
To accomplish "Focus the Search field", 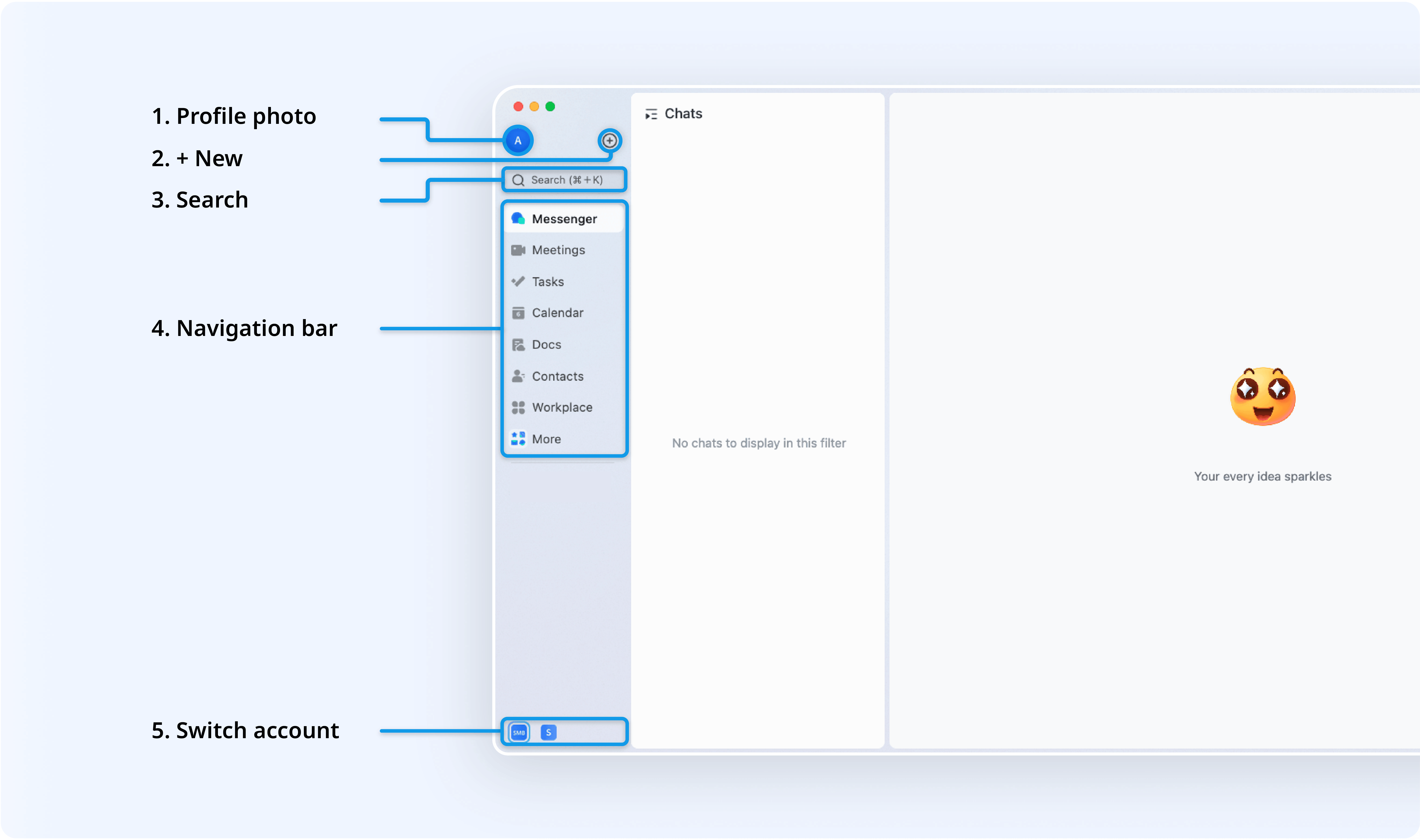I will click(564, 180).
